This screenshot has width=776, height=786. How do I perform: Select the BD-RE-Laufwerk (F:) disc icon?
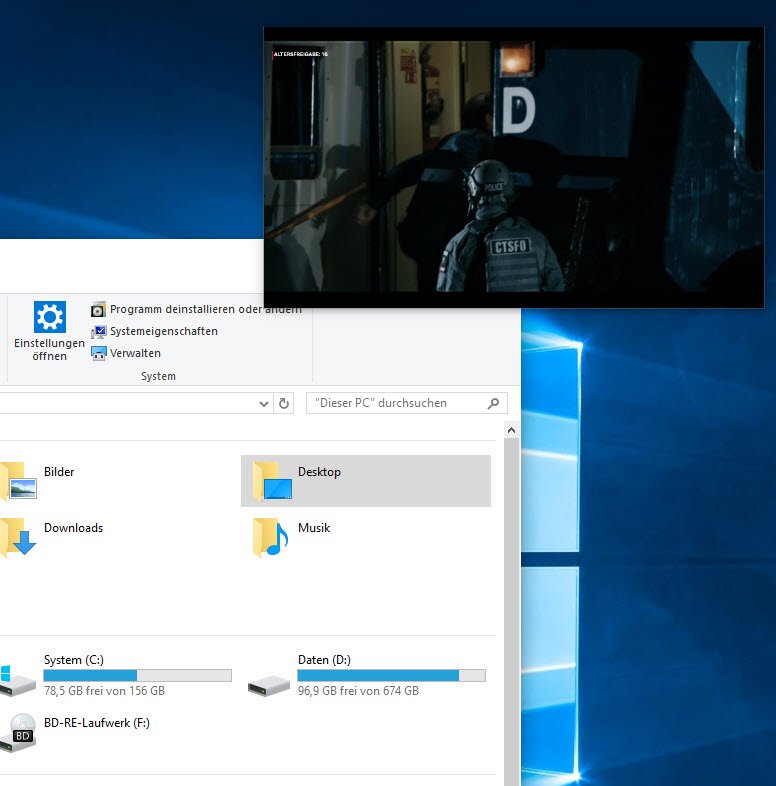[x=22, y=734]
